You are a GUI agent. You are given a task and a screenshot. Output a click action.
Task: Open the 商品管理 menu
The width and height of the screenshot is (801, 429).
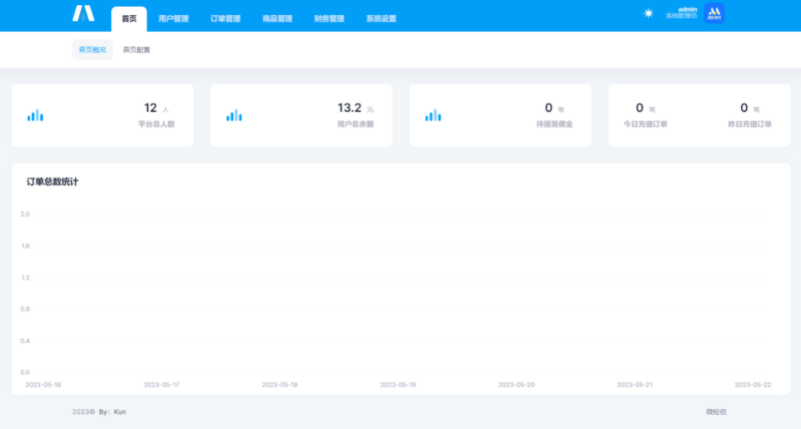coord(277,18)
